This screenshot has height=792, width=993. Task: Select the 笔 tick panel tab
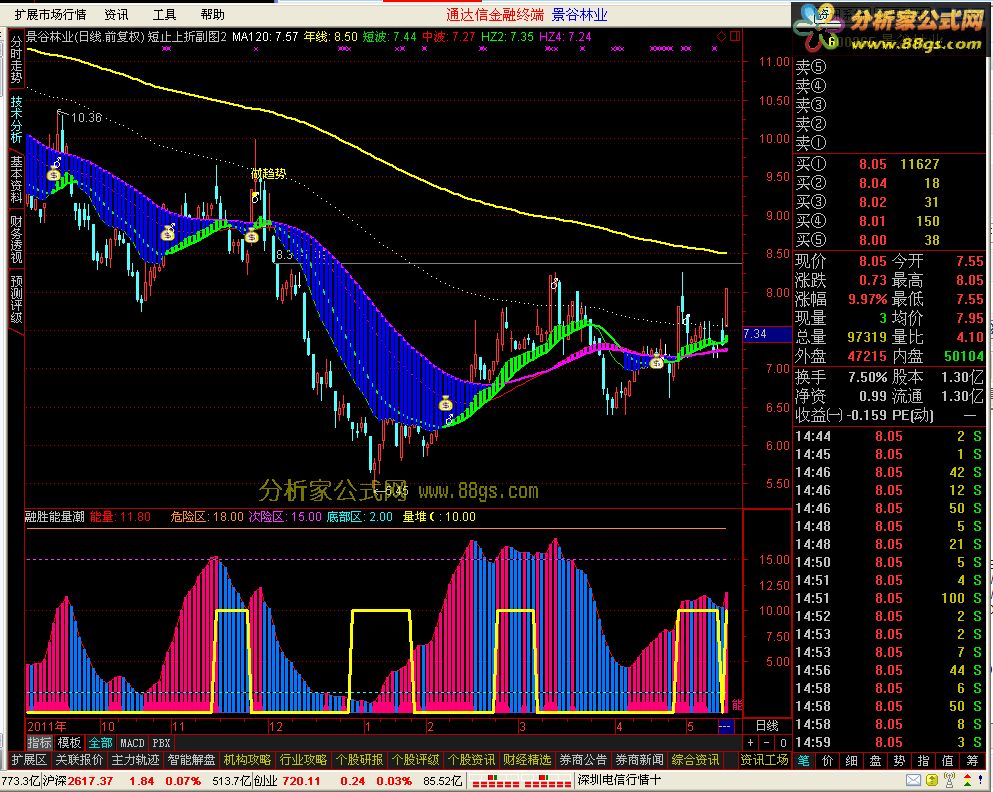click(x=804, y=760)
